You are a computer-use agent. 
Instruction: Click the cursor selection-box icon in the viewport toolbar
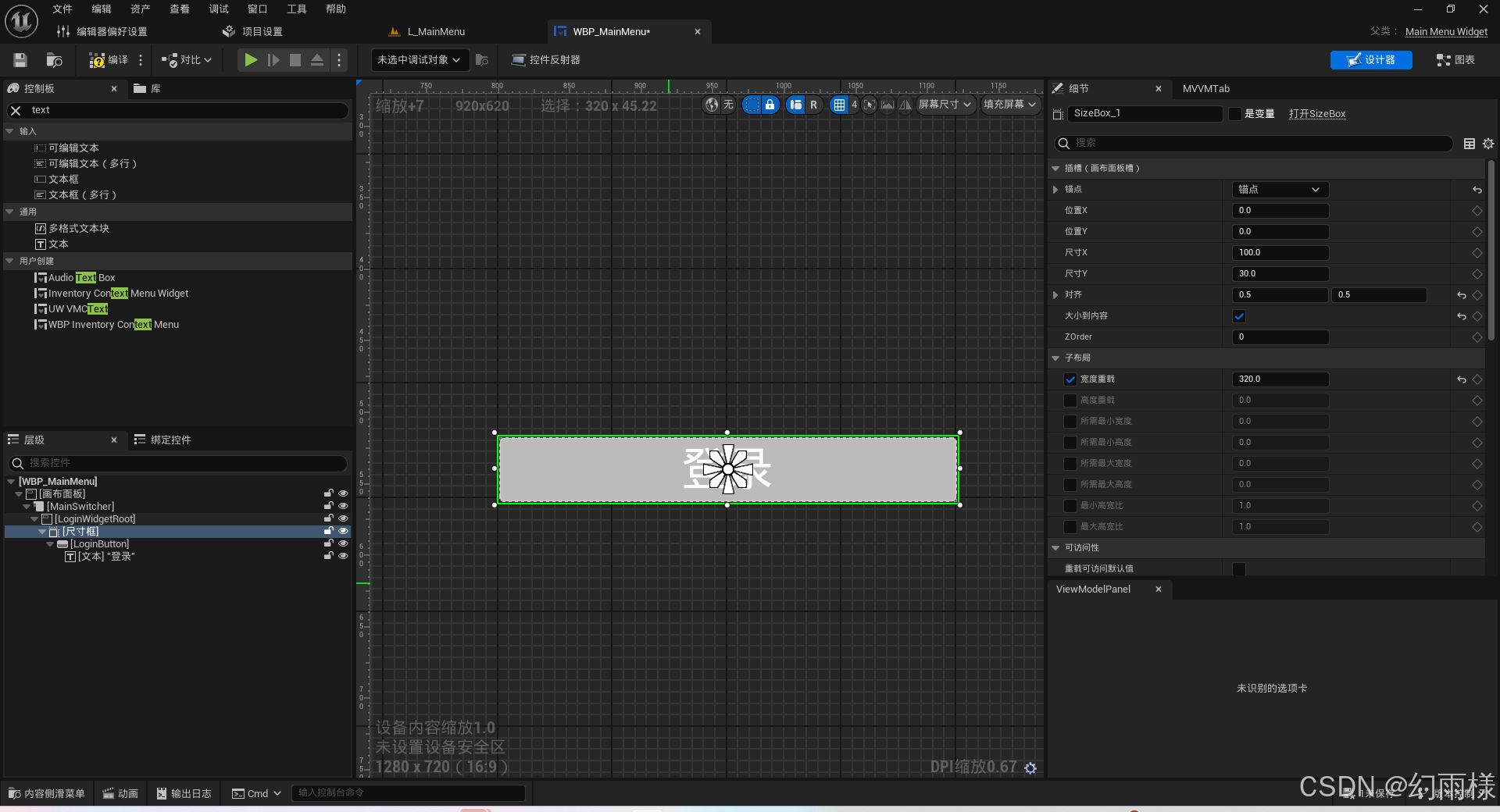[870, 105]
